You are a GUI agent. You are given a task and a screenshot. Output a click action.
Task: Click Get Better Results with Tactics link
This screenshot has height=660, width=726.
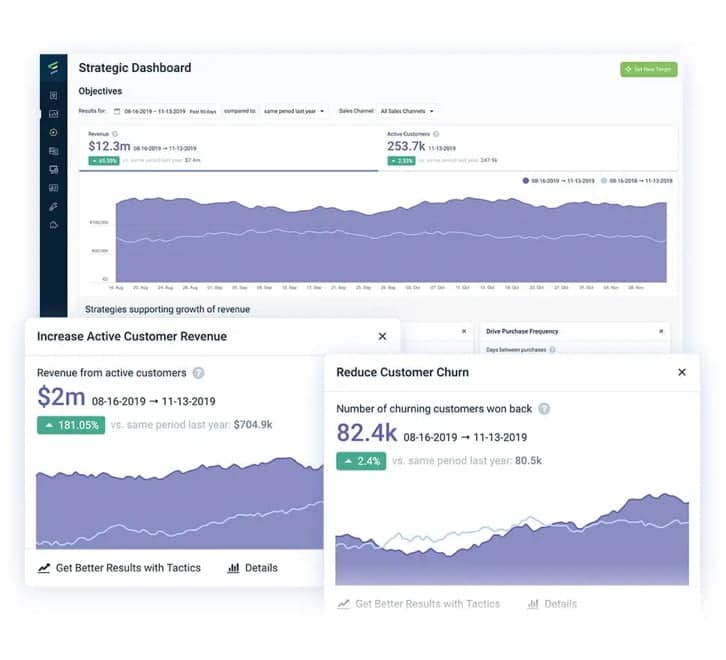pos(119,568)
